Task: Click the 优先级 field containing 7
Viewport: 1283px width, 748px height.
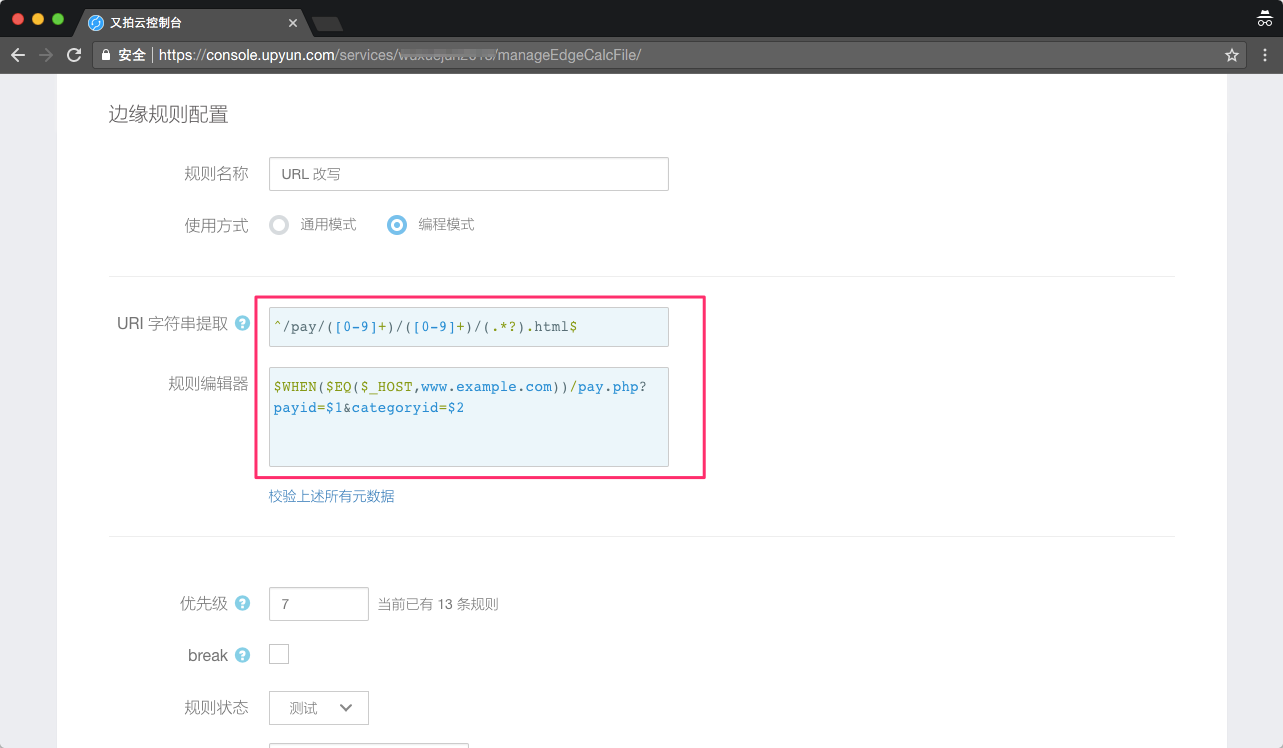Action: click(x=318, y=604)
